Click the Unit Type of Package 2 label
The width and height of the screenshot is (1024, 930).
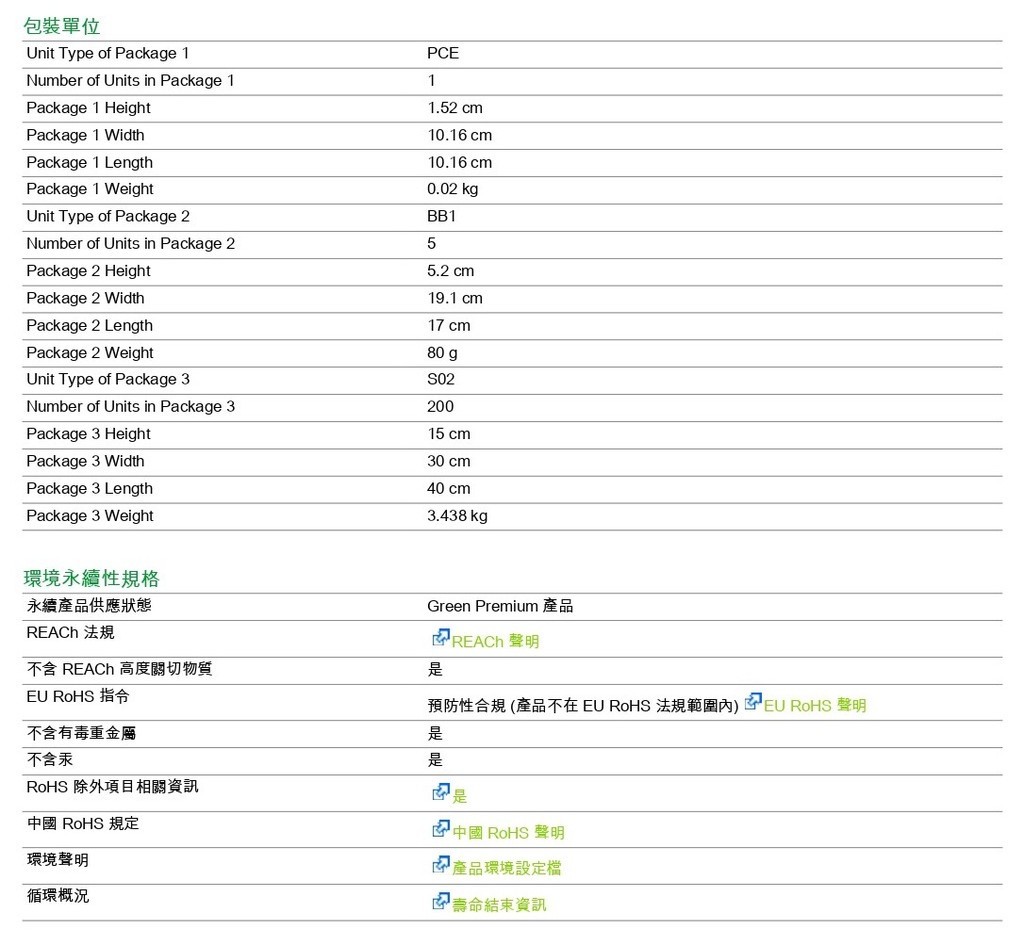tap(108, 216)
